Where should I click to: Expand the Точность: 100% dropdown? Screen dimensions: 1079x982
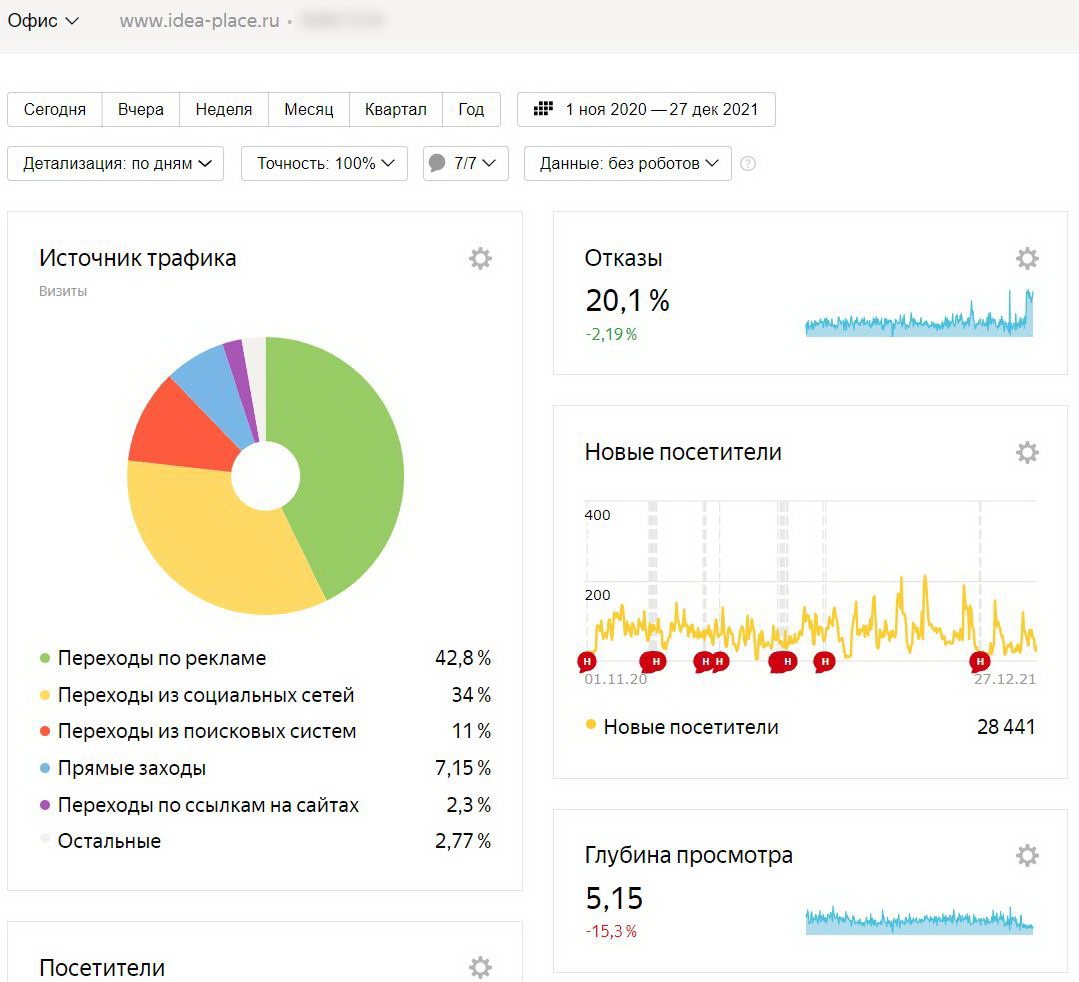click(324, 164)
